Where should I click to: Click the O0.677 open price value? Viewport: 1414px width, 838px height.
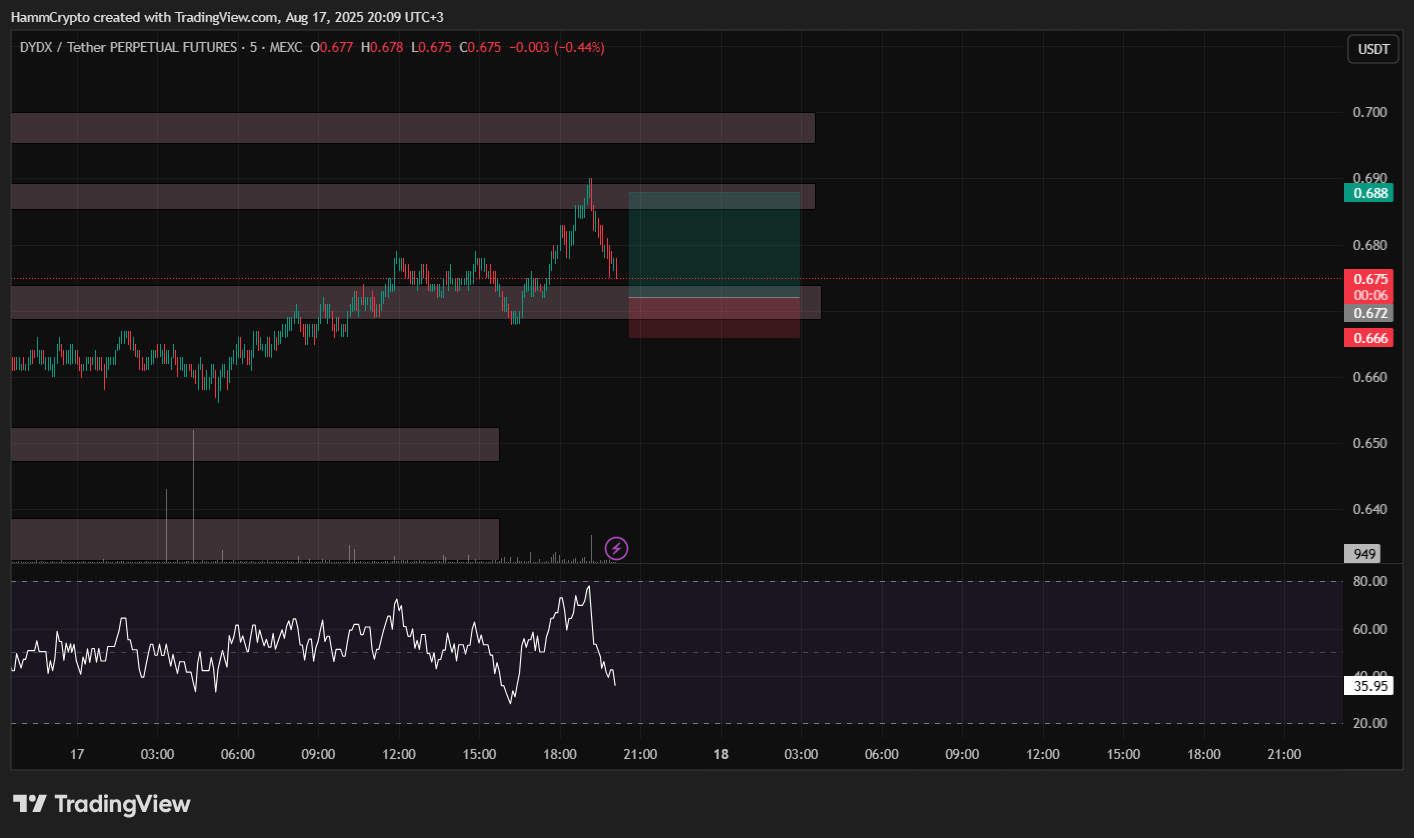tap(332, 47)
